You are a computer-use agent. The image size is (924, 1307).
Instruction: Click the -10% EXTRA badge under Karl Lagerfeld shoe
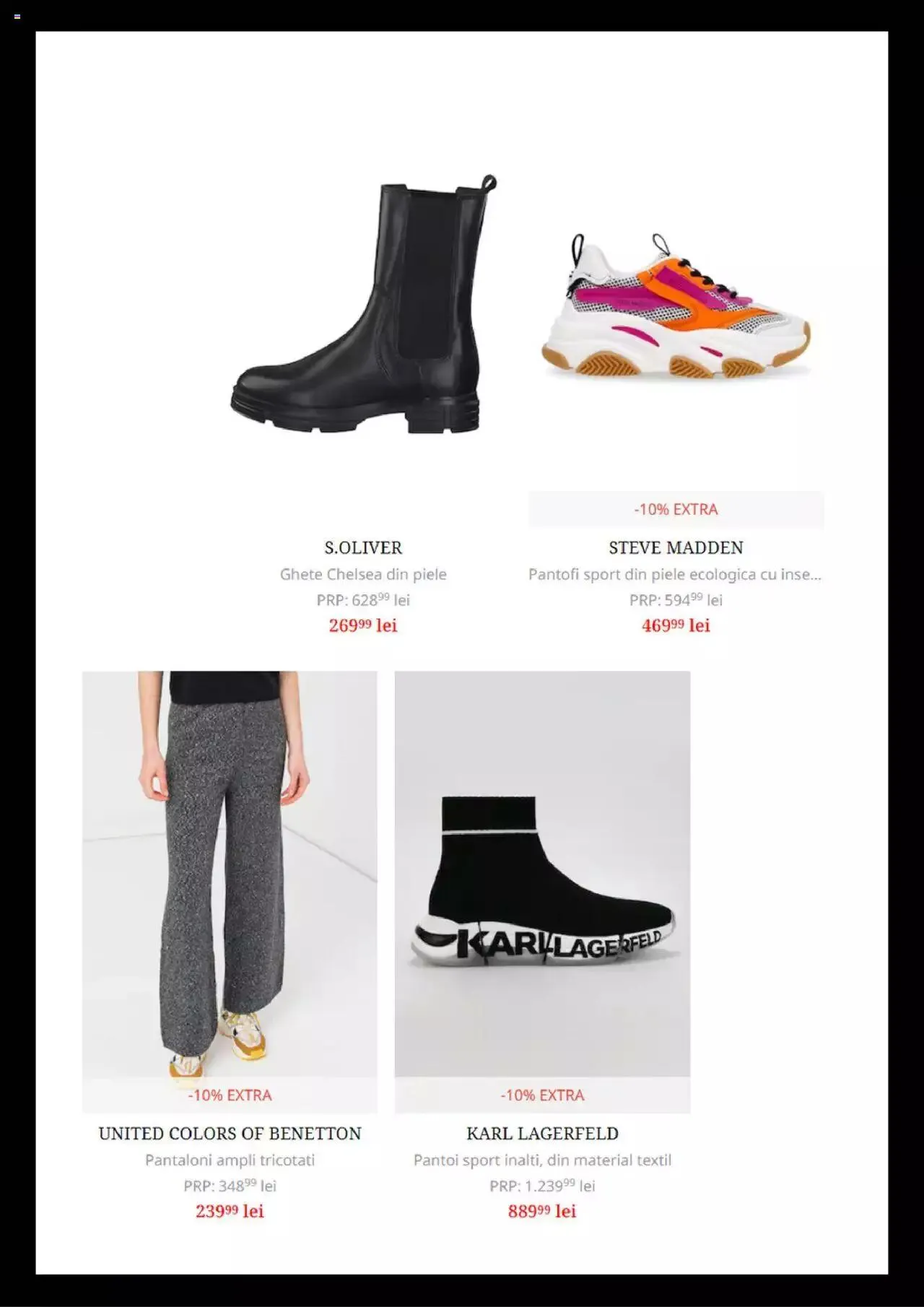pos(542,1095)
